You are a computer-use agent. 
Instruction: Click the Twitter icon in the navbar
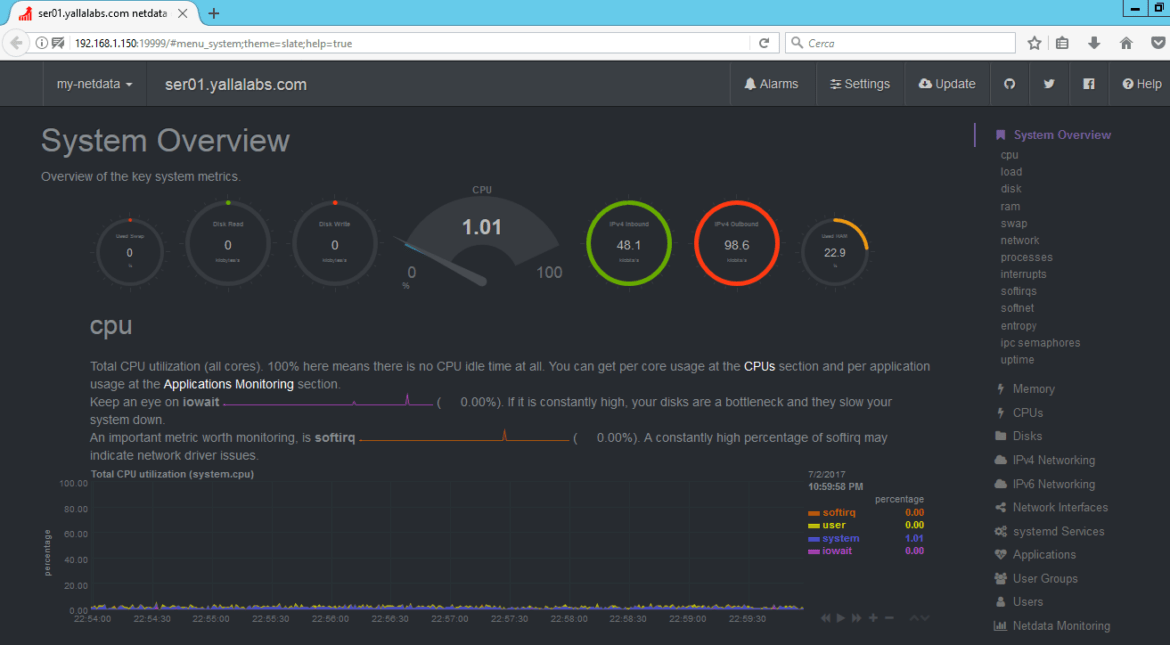tap(1049, 84)
